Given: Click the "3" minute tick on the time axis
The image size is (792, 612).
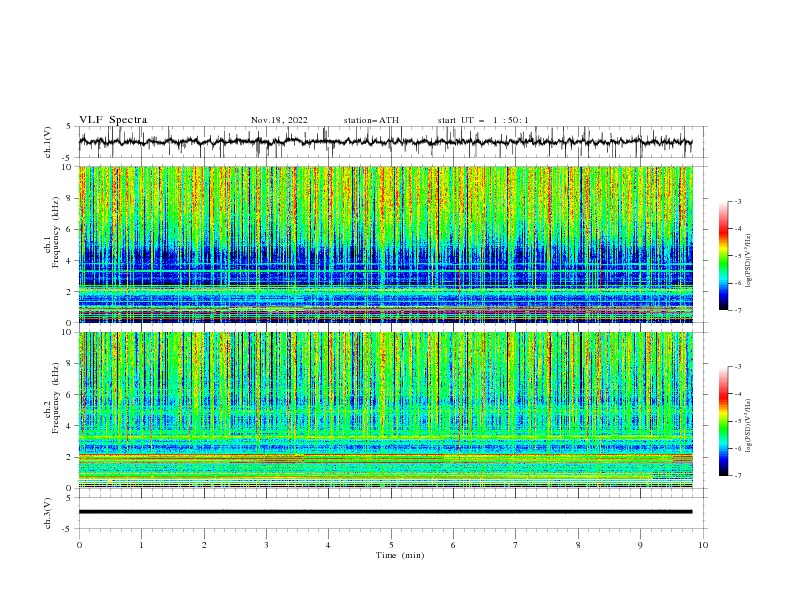Looking at the screenshot, I should click(x=266, y=545).
